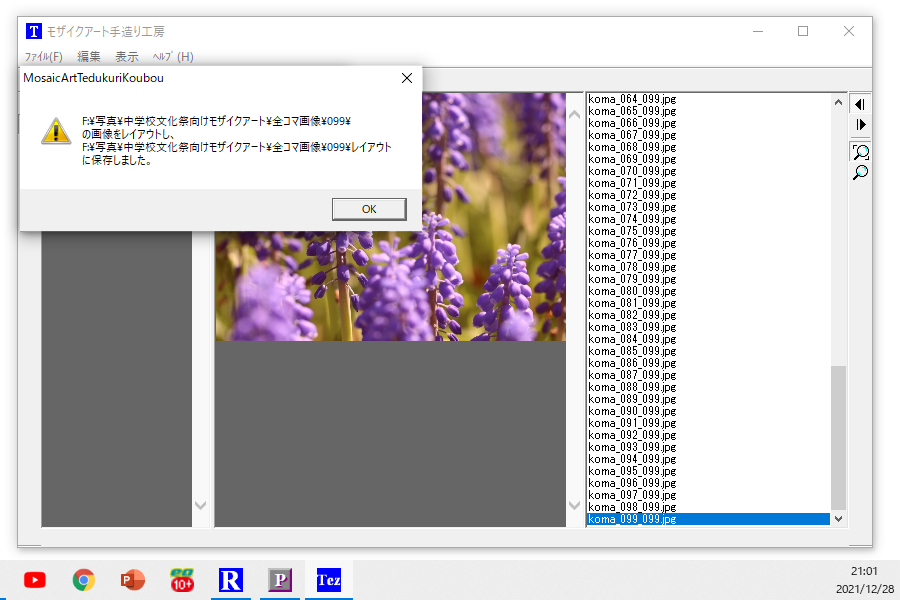
Task: Open the 表示 menu
Action: coord(127,57)
